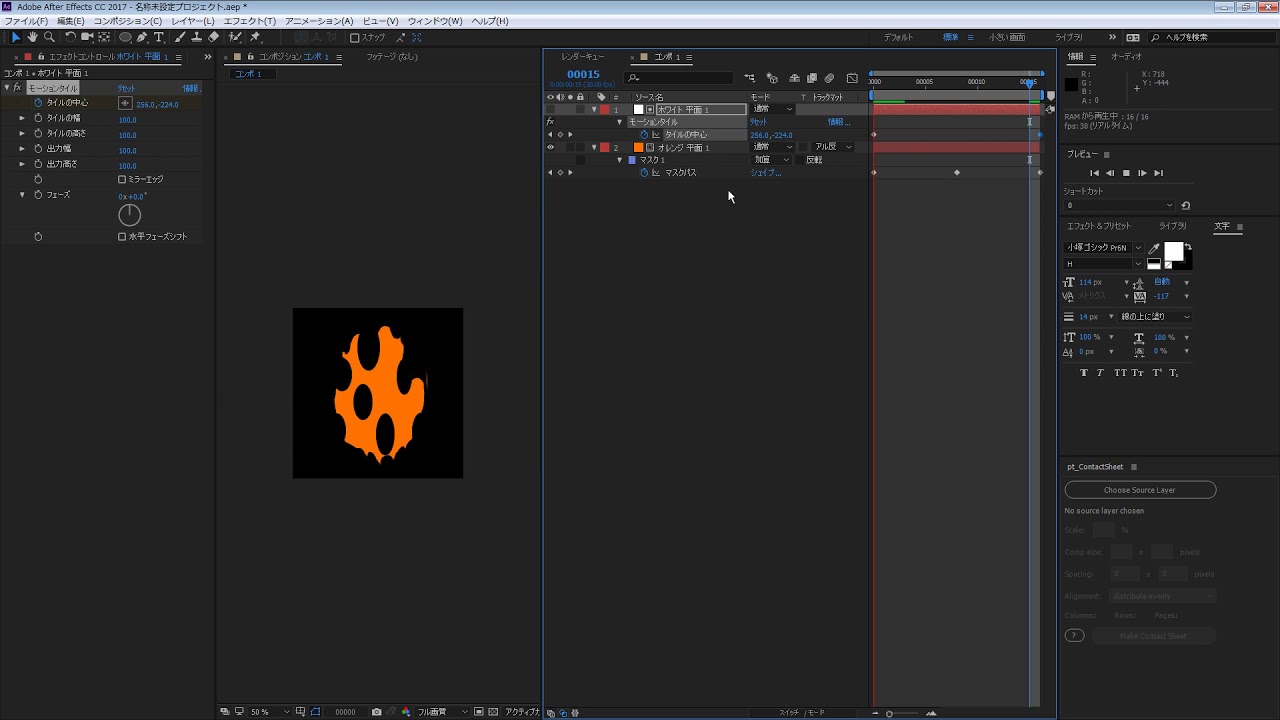1280x720 pixels.
Task: Open the 加算 mask mode dropdown
Action: coord(771,160)
